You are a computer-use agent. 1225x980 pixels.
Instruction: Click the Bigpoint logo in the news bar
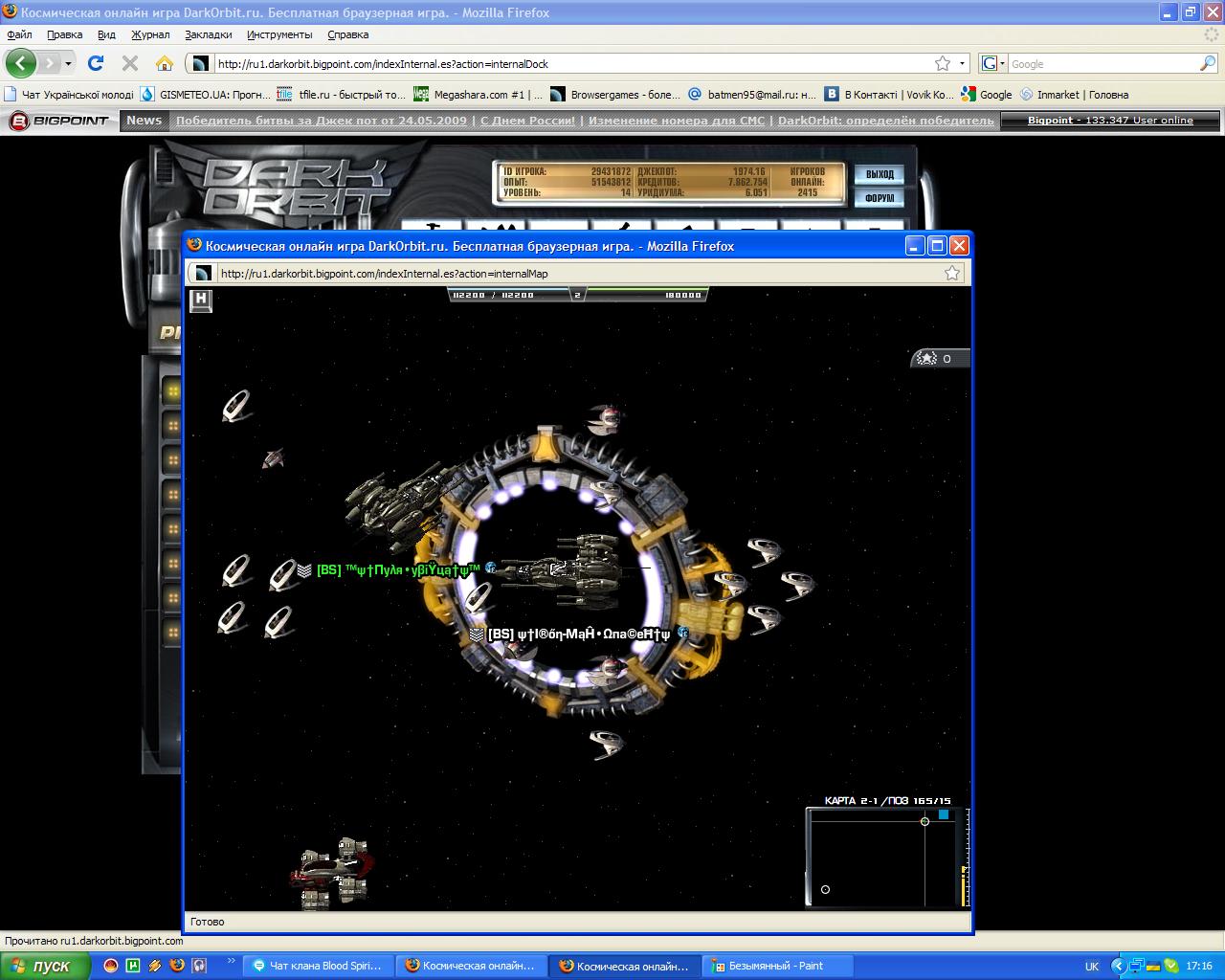tap(59, 121)
